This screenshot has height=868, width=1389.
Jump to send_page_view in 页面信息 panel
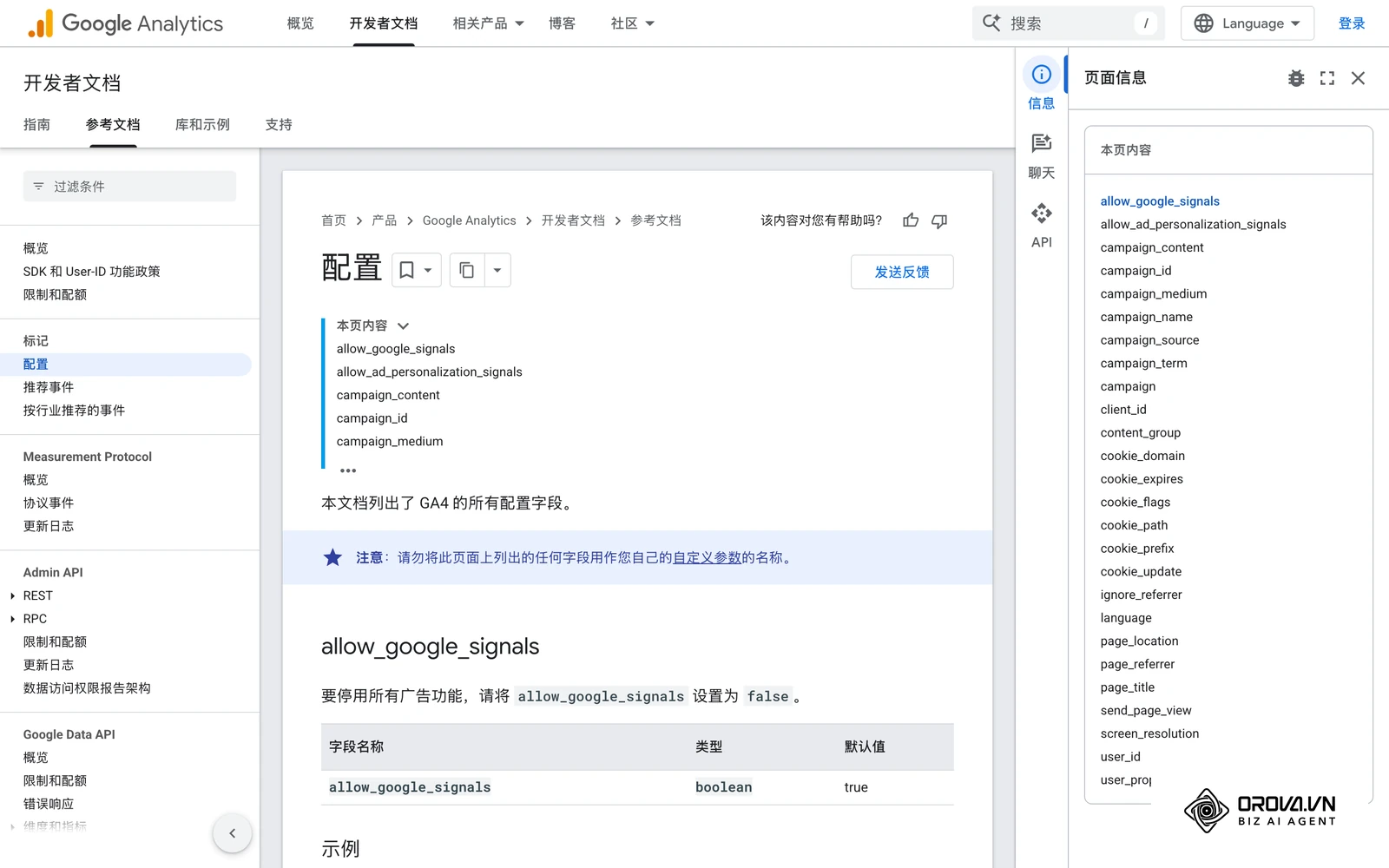(x=1146, y=711)
